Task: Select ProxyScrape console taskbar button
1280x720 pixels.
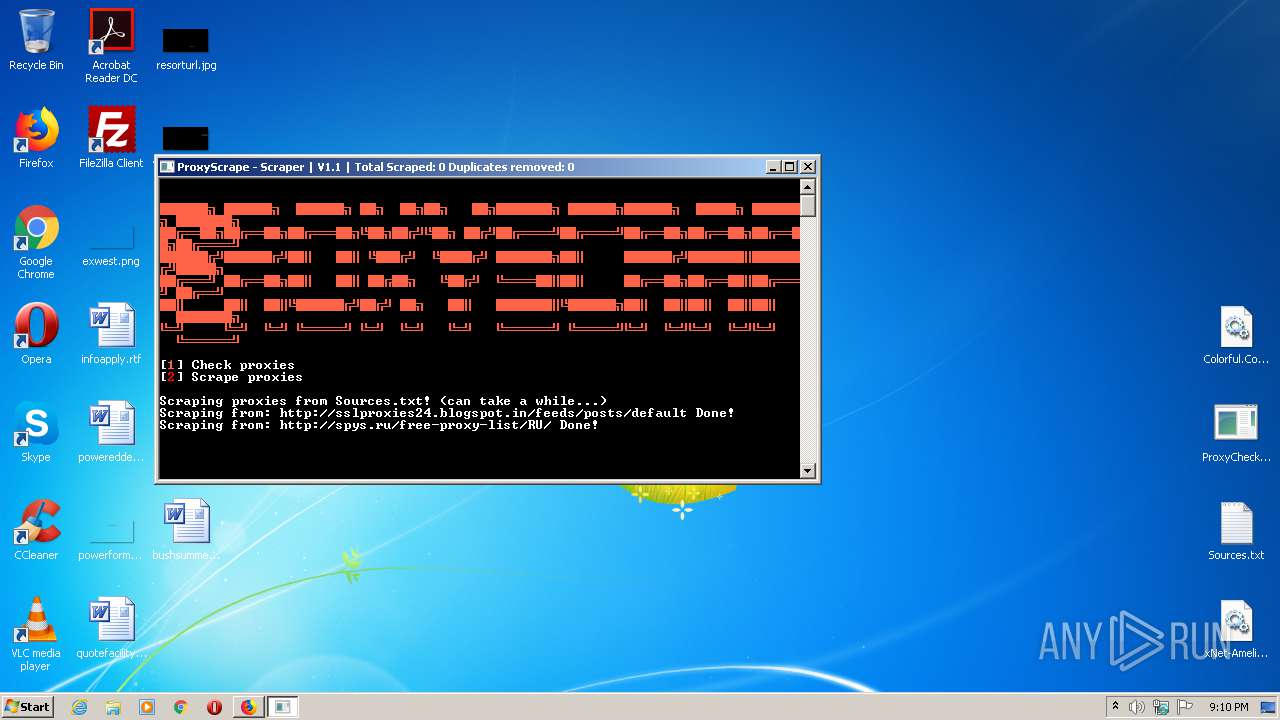Action: [x=283, y=707]
